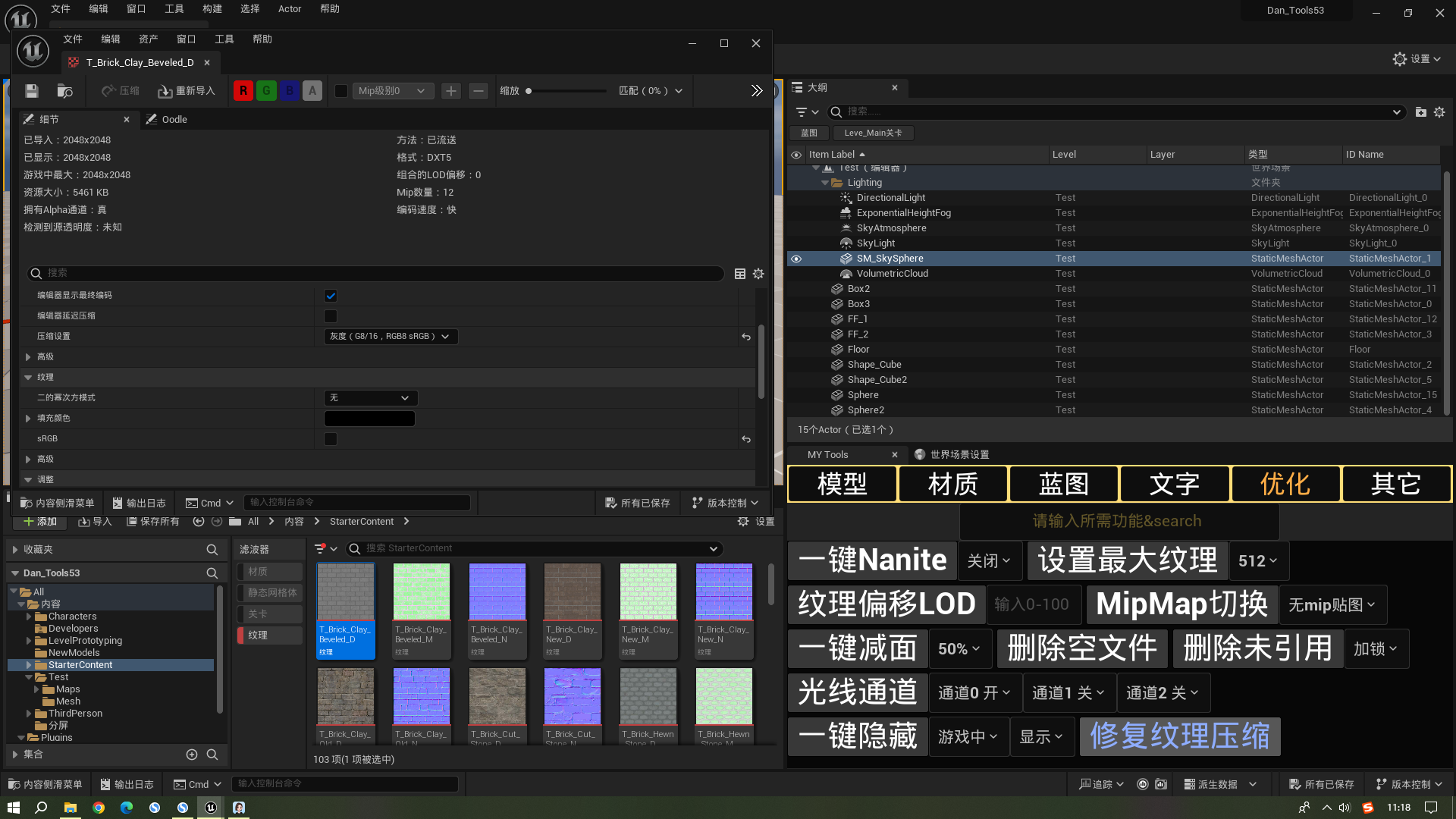Add a new collection plus icon

pyautogui.click(x=192, y=755)
